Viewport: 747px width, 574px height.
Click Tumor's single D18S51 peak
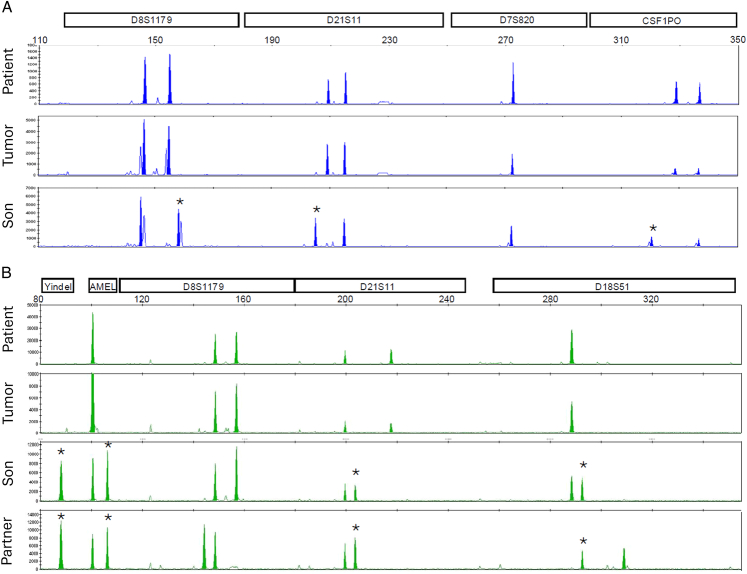[x=572, y=417]
